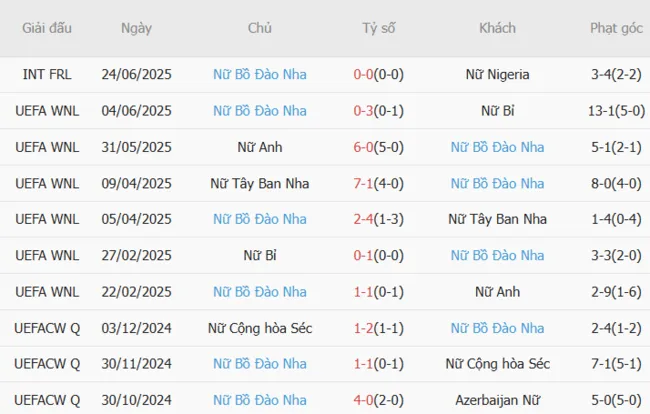This screenshot has width=650, height=414.
Task: Click the "Phạt góc" column header
Action: pyautogui.click(x=616, y=28)
